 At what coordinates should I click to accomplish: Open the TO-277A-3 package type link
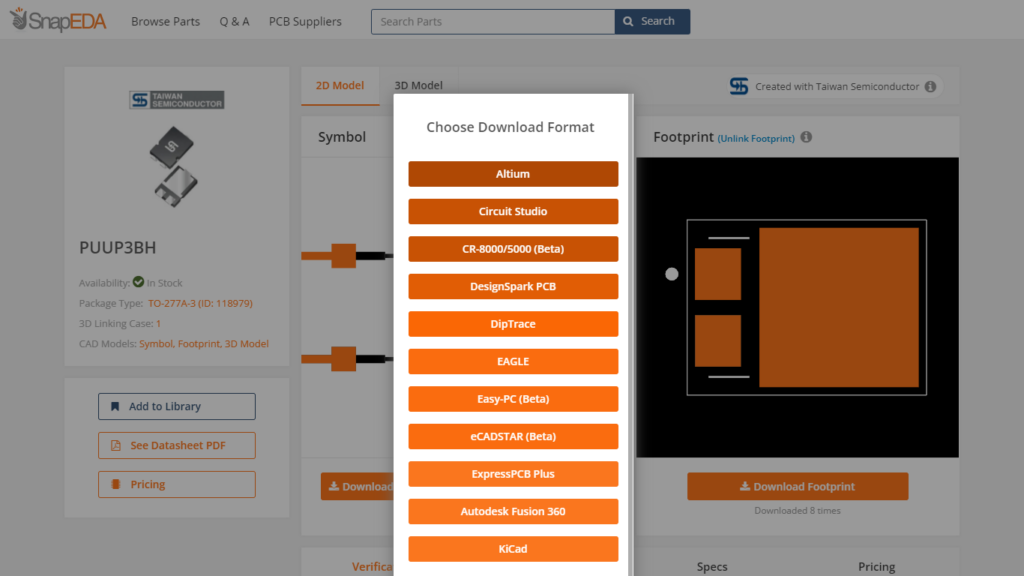pyautogui.click(x=200, y=303)
